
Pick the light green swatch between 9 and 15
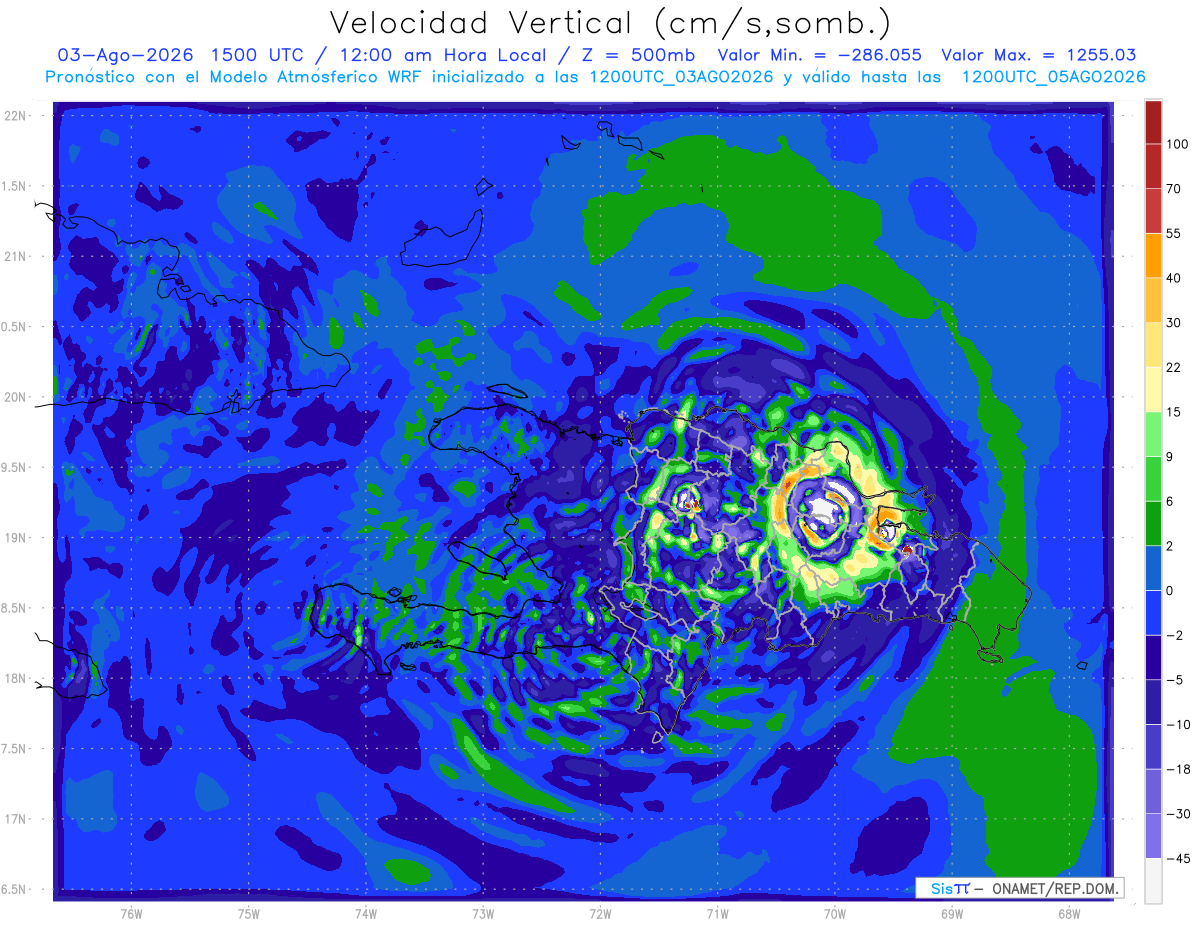tap(1153, 434)
